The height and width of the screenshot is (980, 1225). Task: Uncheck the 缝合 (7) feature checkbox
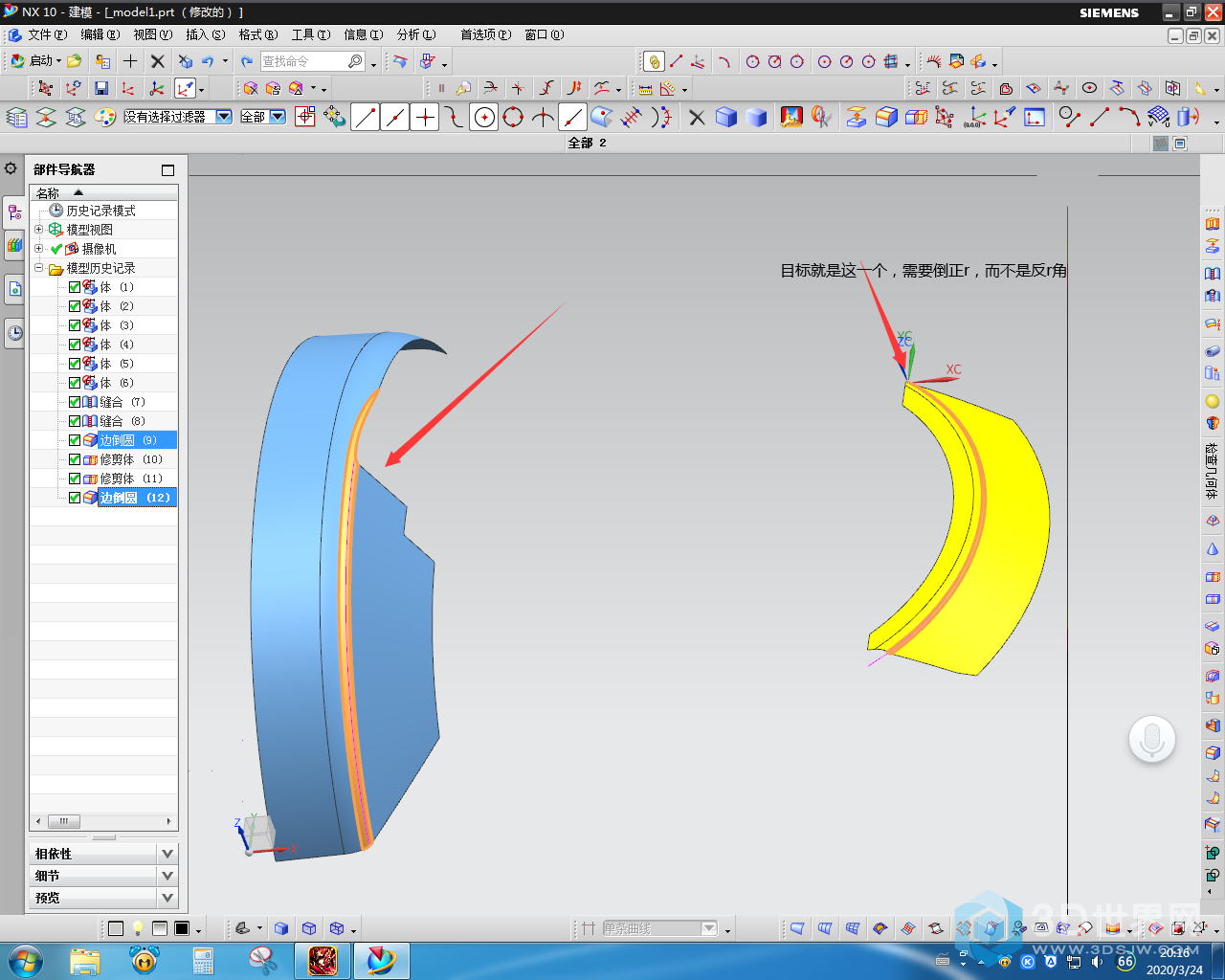coord(75,402)
